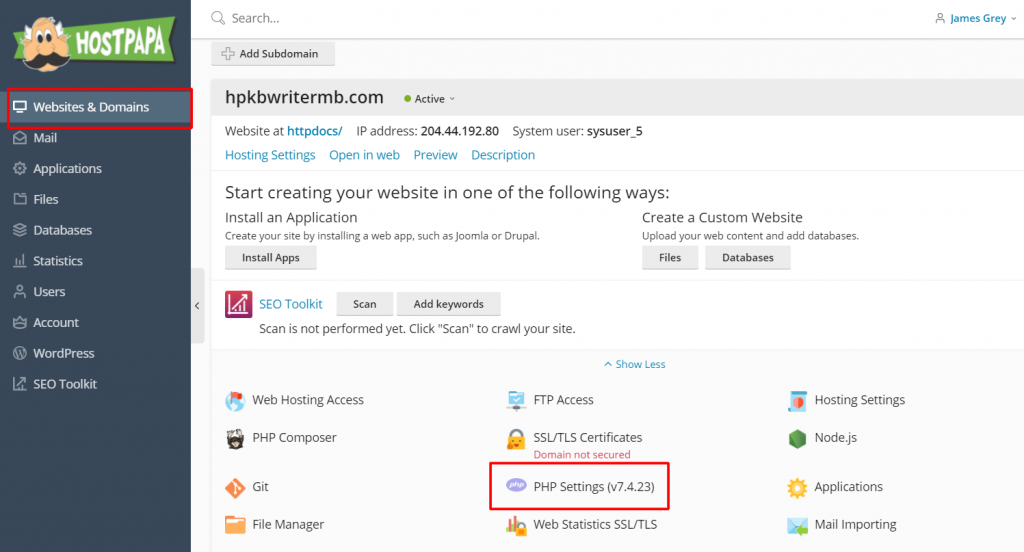
Task: Click the Install Apps button
Action: pyautogui.click(x=271, y=257)
